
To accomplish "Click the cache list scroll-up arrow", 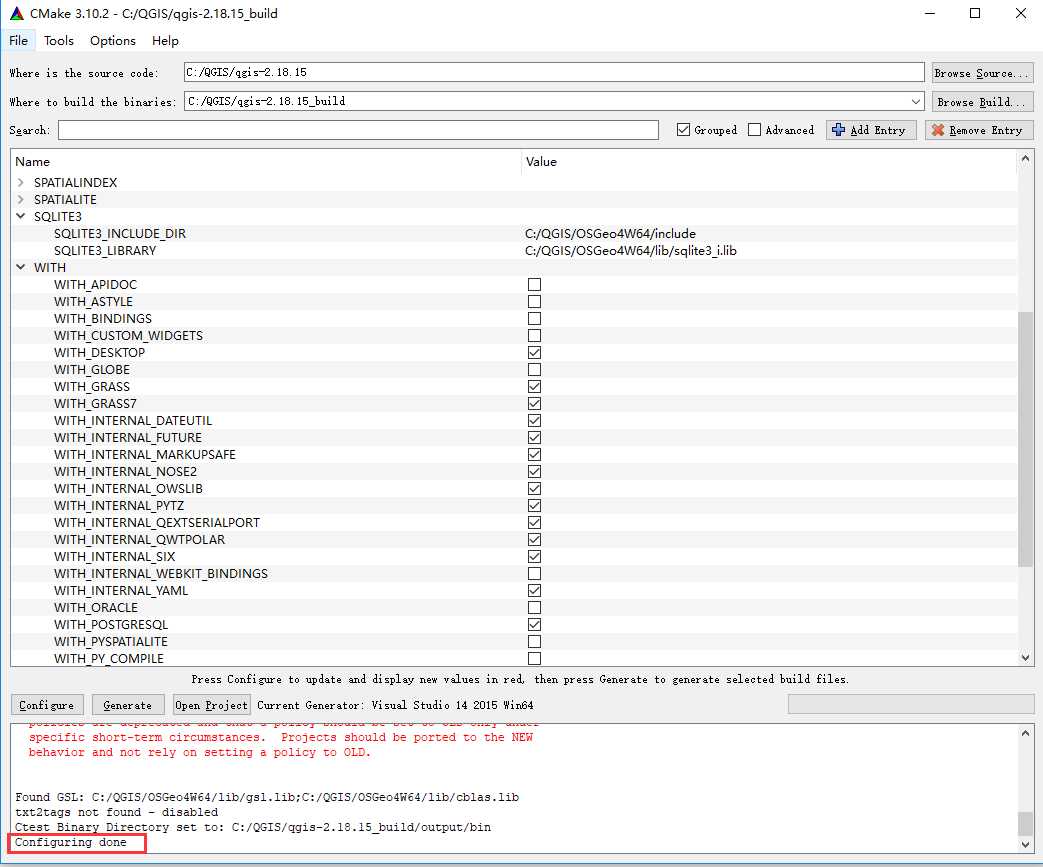I will point(1025,159).
